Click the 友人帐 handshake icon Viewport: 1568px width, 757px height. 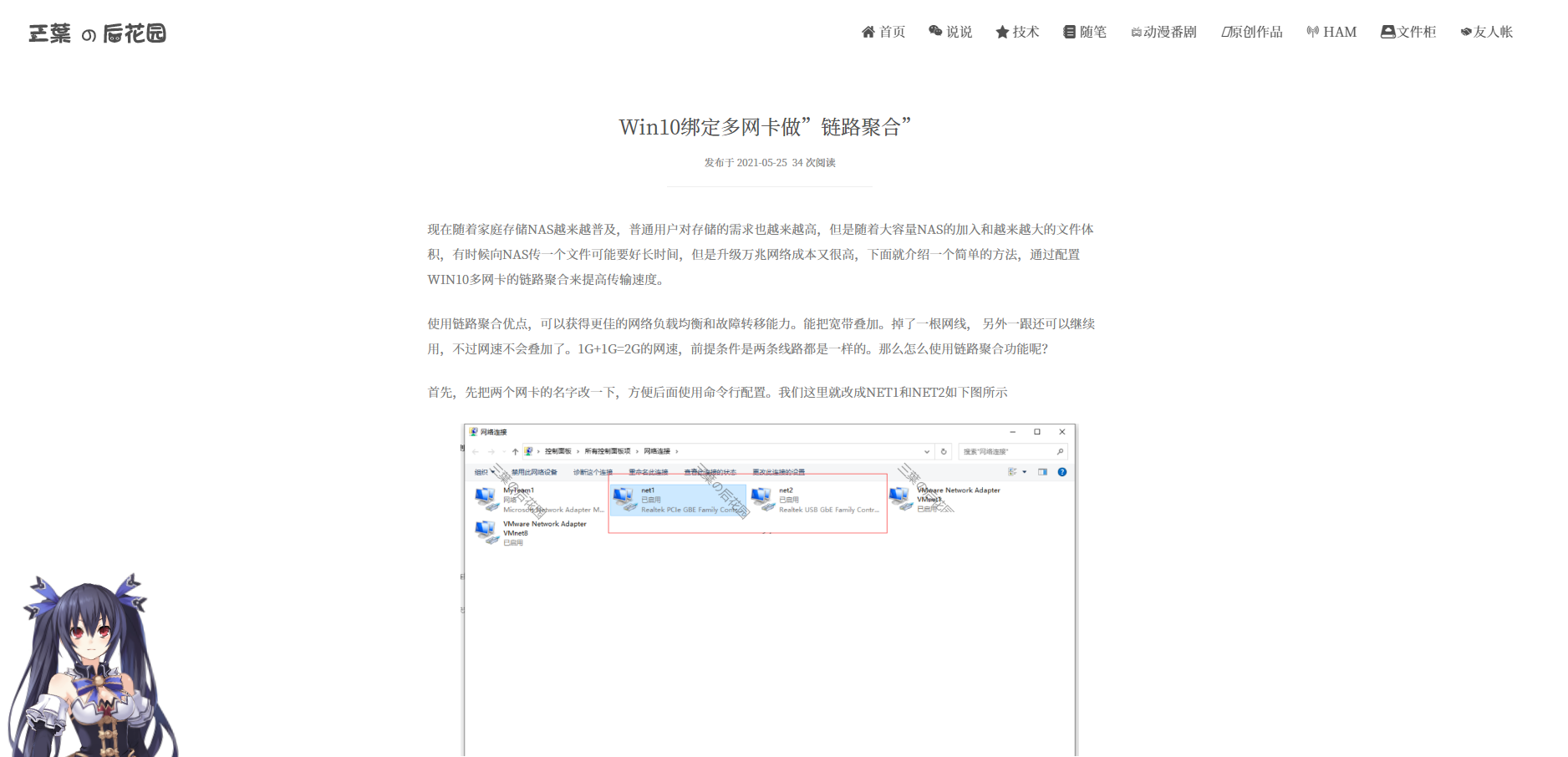[x=1466, y=32]
